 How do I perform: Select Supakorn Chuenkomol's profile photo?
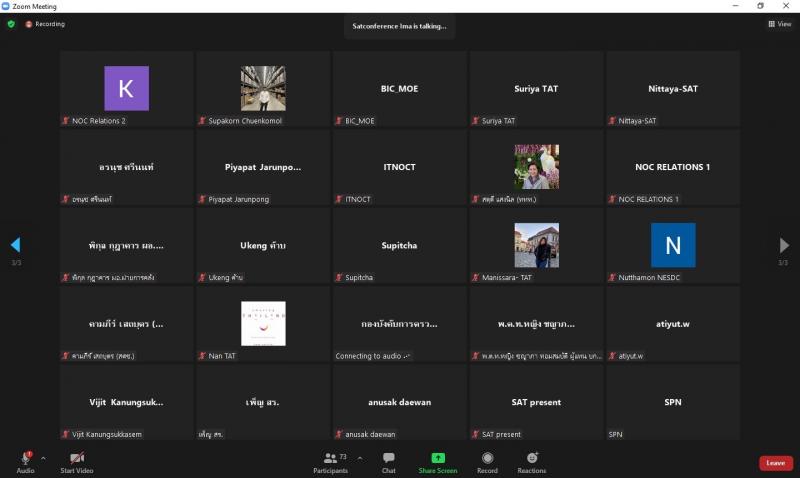click(263, 88)
